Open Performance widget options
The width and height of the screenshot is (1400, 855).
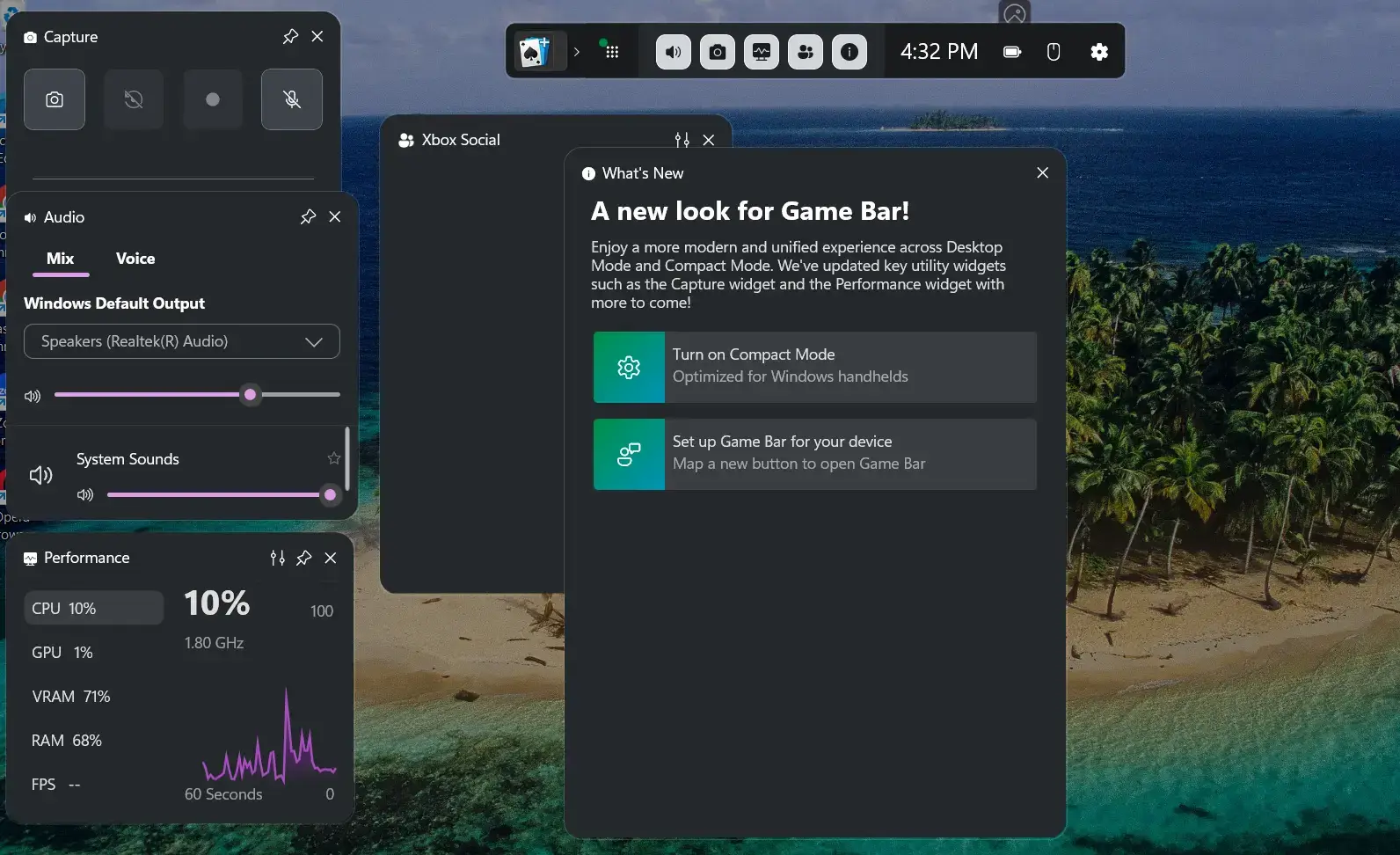tap(278, 558)
